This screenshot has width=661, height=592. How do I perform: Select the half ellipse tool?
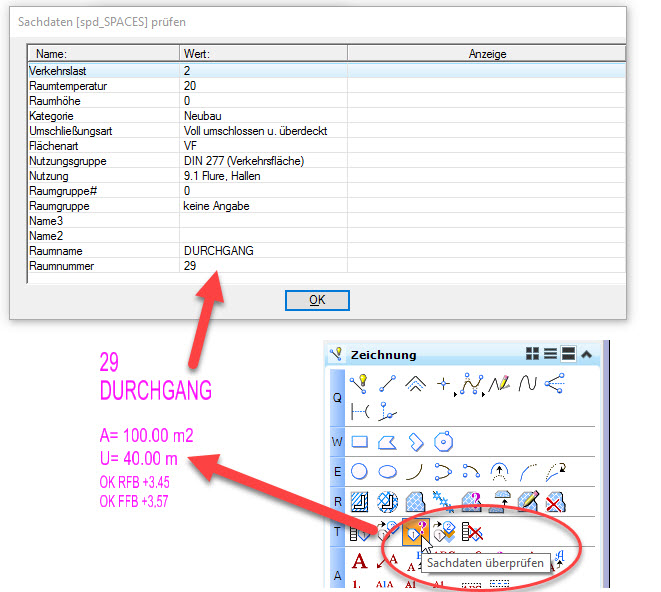443,472
